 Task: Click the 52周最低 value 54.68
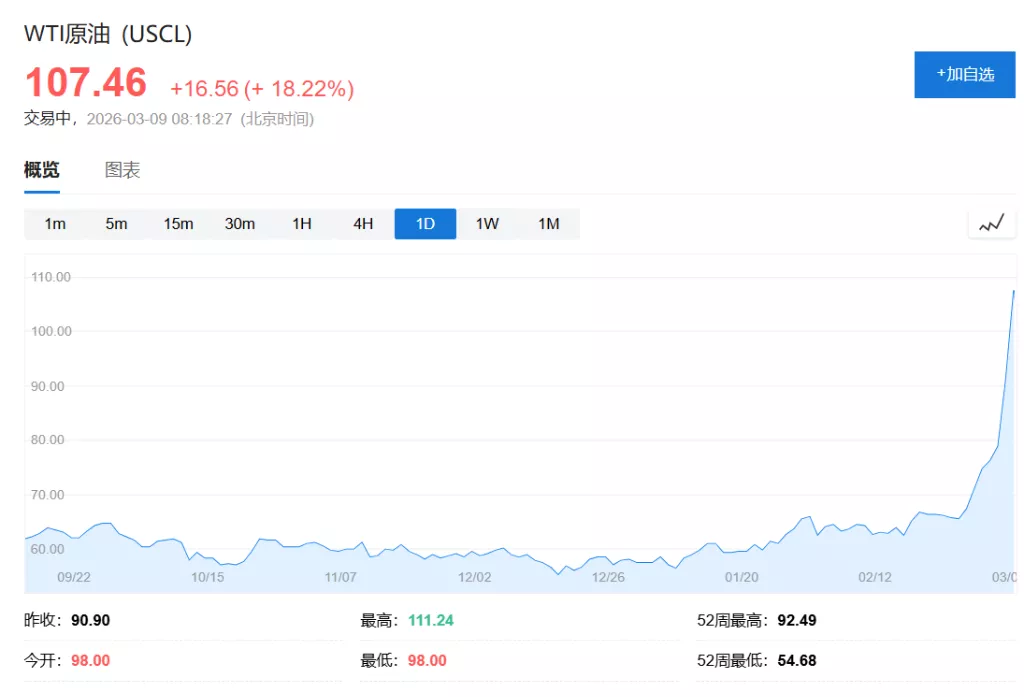[x=796, y=661]
